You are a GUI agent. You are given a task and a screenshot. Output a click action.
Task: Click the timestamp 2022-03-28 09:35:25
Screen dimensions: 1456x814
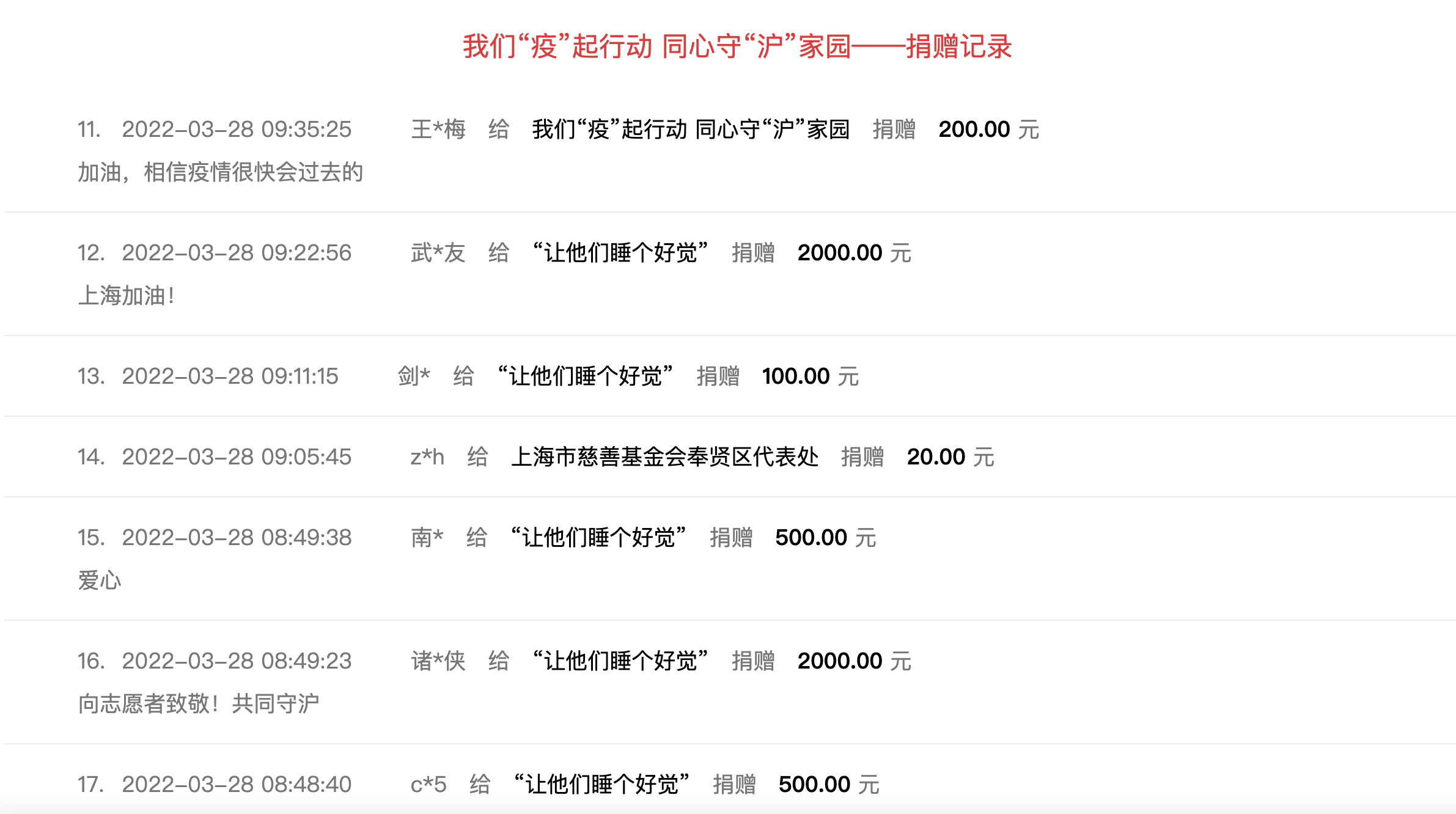(x=237, y=130)
